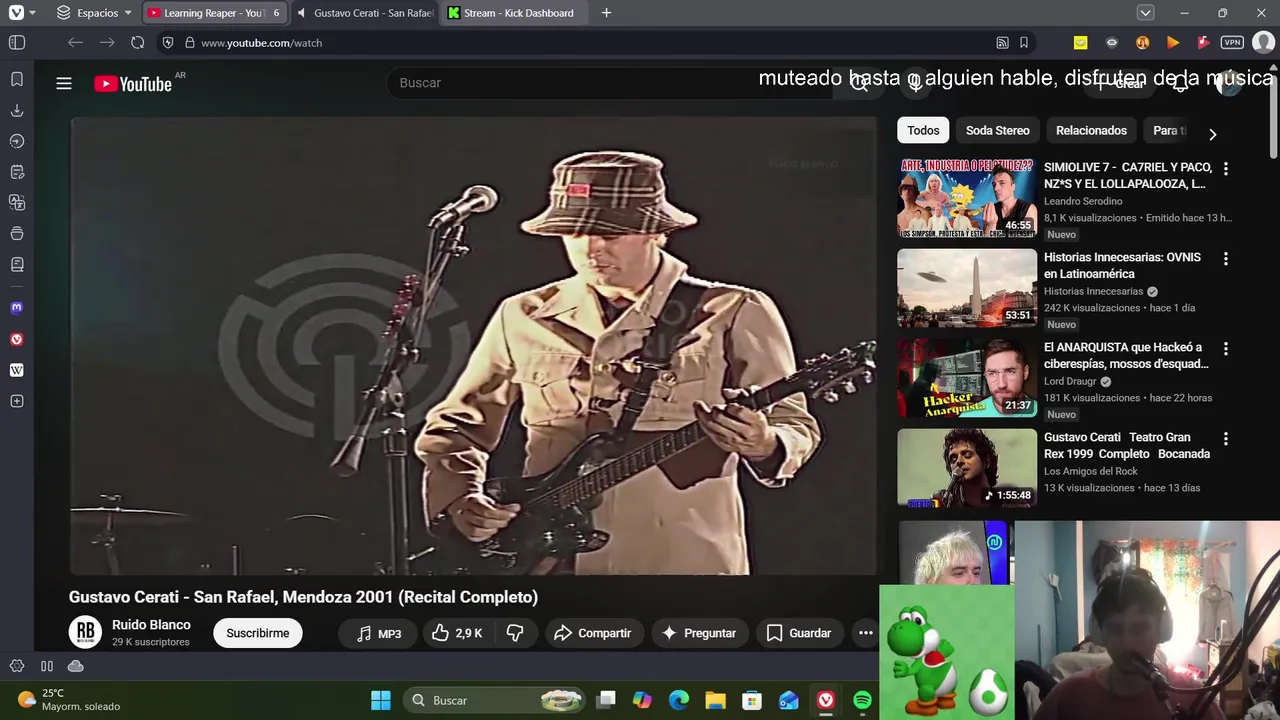Open the yellow smiley extension
1280x720 pixels.
click(x=1080, y=43)
